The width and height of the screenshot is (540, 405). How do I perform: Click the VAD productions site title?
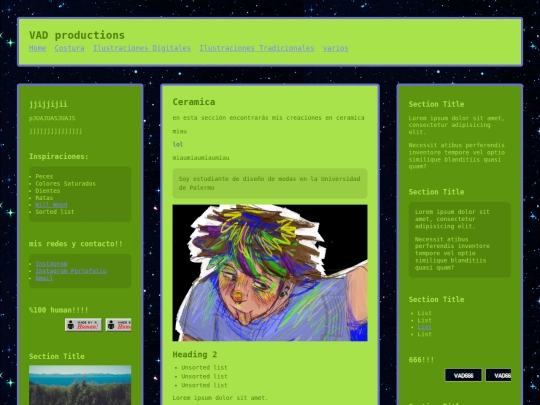pyautogui.click(x=77, y=35)
